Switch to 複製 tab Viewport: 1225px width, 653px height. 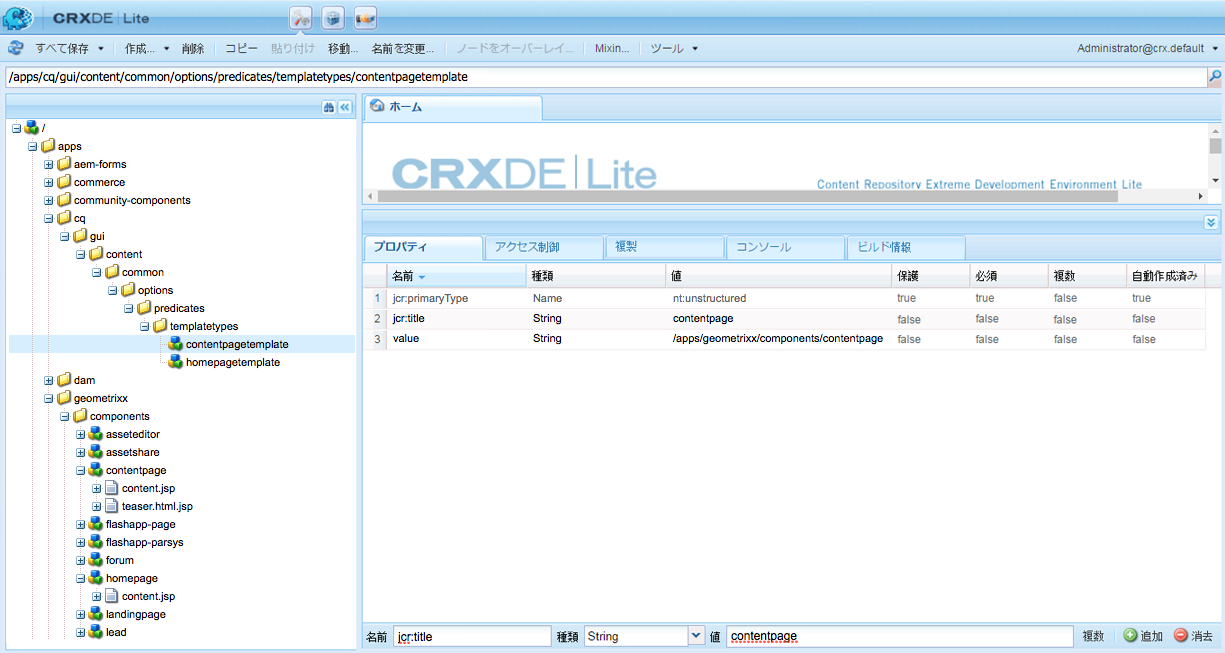click(664, 247)
